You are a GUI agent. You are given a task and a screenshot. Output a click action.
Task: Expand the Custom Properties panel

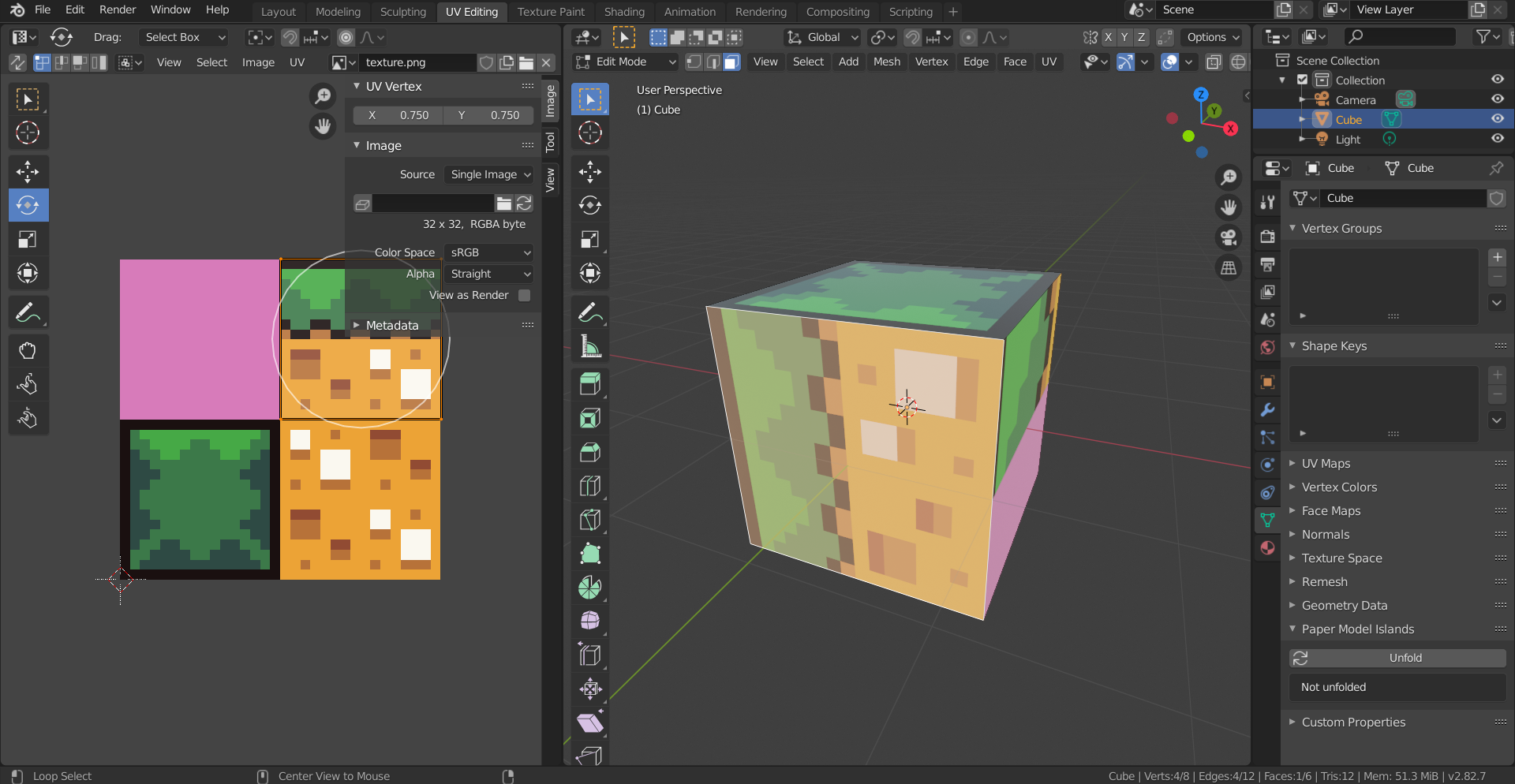pyautogui.click(x=1353, y=722)
